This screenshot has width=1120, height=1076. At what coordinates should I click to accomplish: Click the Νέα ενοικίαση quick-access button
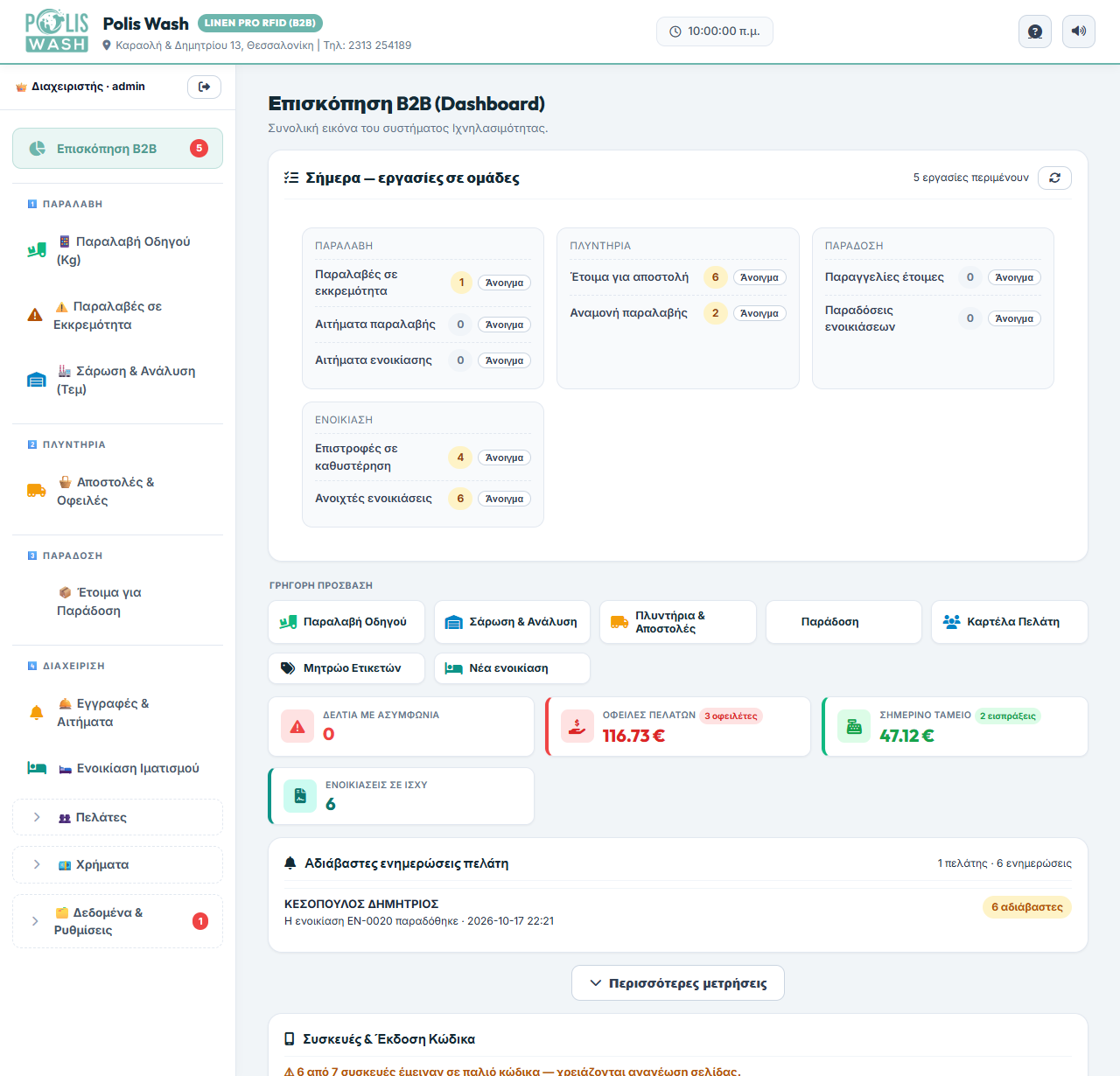(x=512, y=668)
